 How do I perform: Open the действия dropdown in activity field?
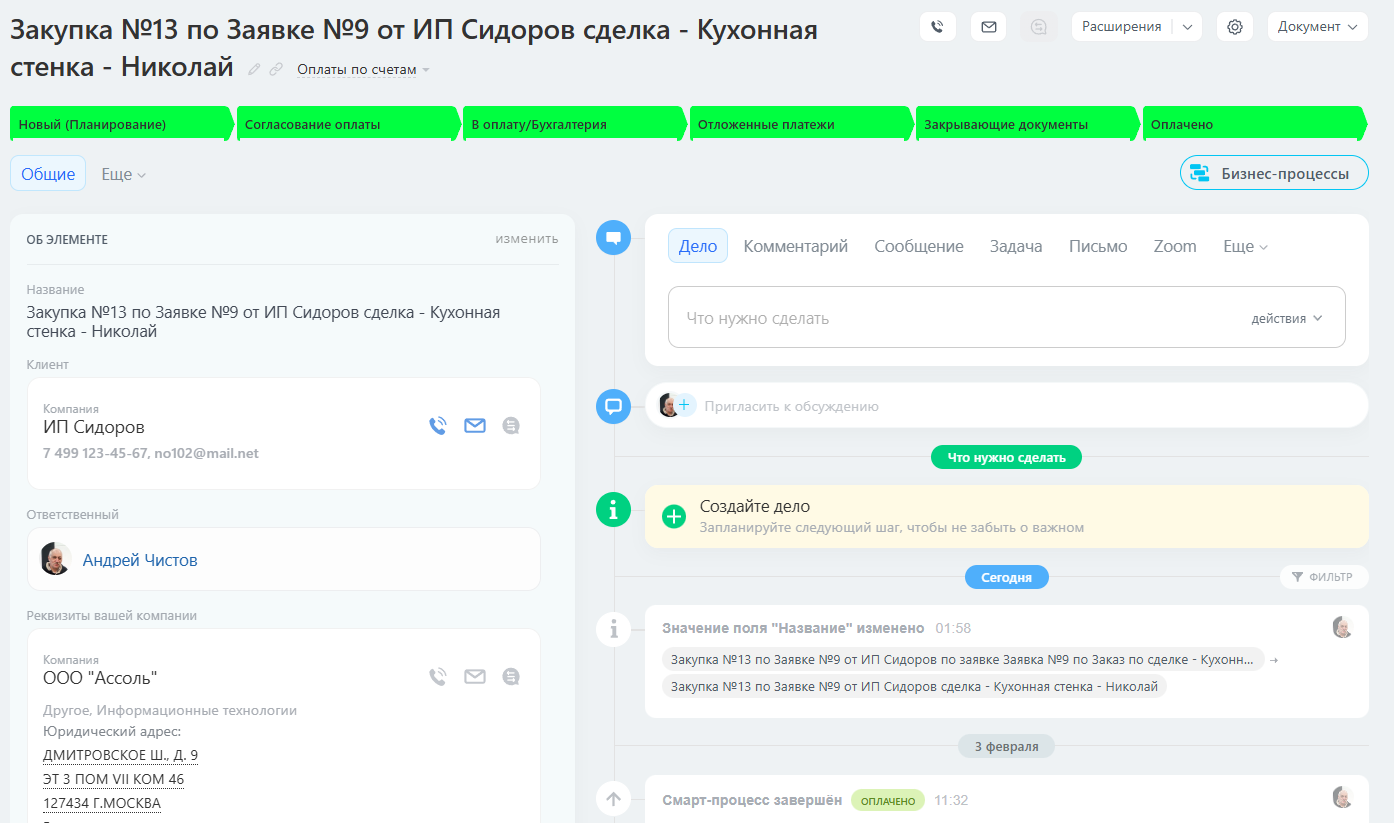(1286, 318)
